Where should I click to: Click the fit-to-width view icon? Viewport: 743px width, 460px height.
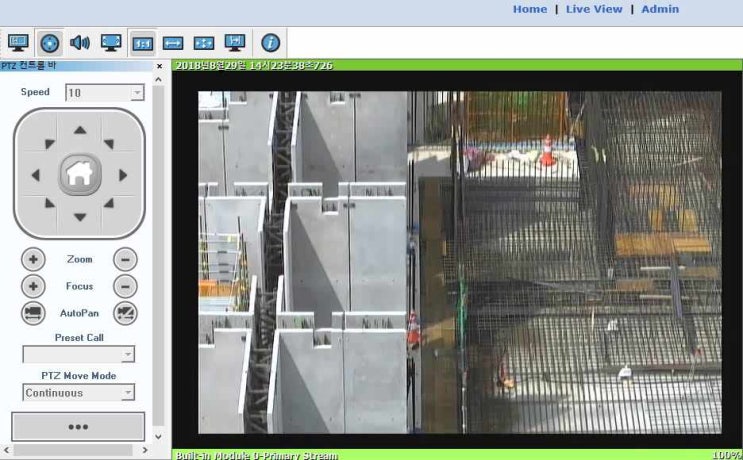click(173, 43)
